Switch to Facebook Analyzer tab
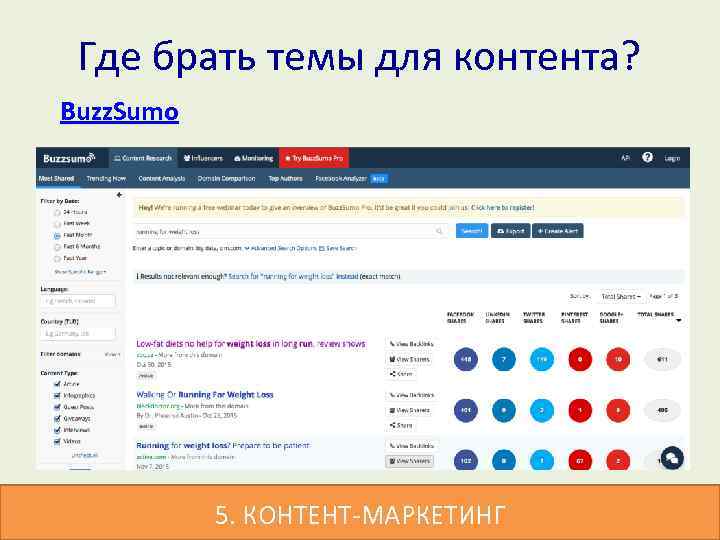 (x=341, y=178)
